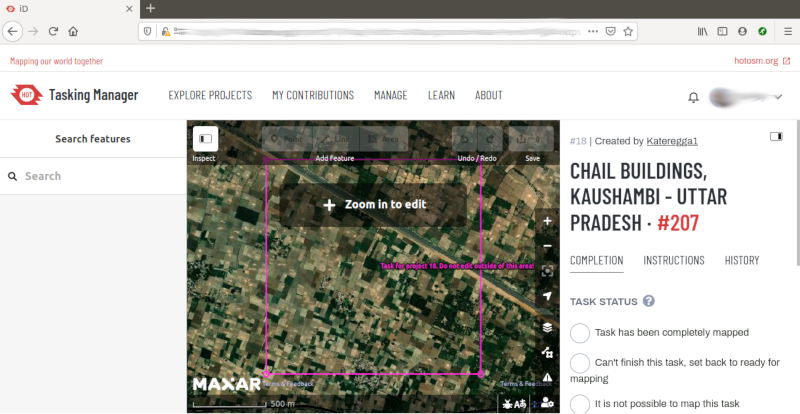The width and height of the screenshot is (800, 414).
Task: Click the translation icon in map footer
Action: click(x=520, y=404)
